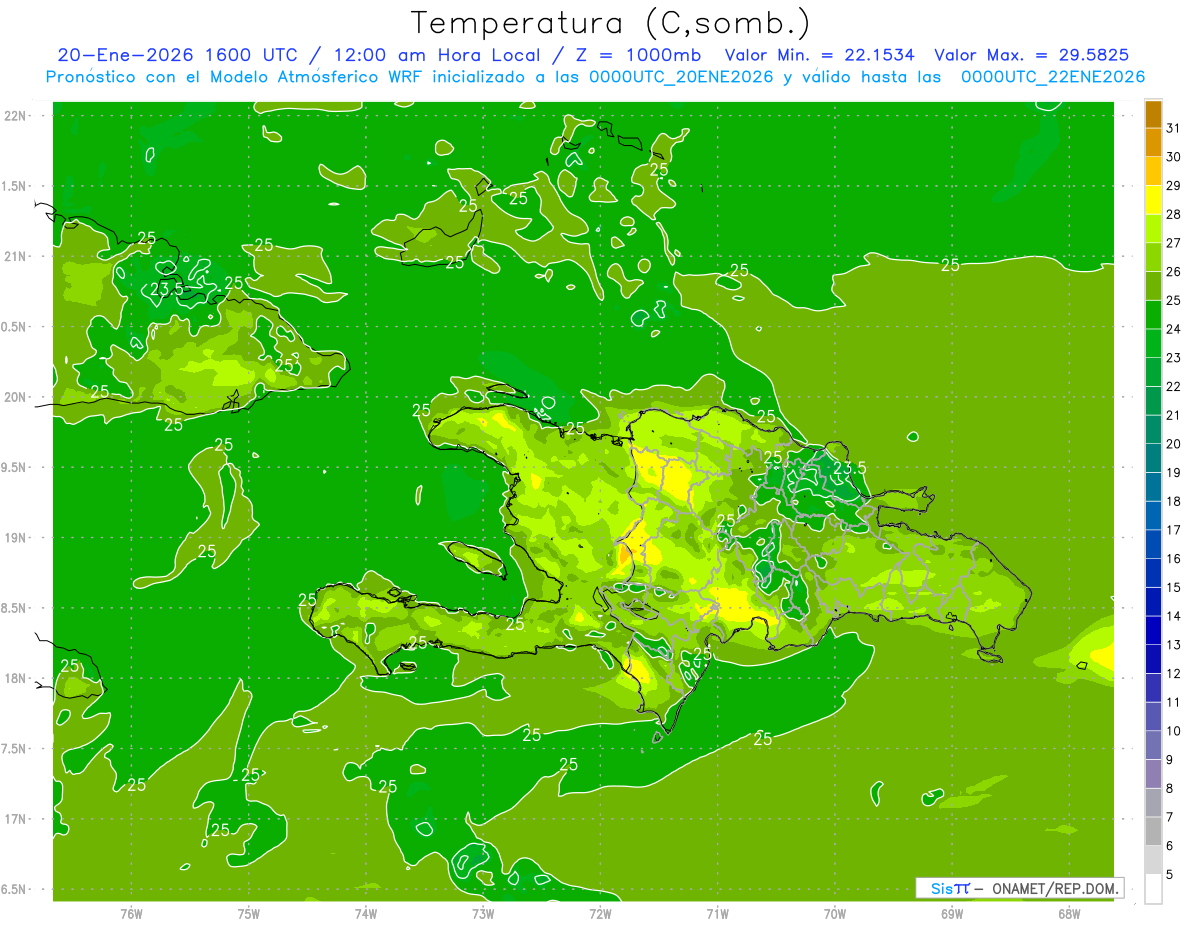Click the "76W" longitude axis label
Image resolution: width=1200 pixels, height=927 pixels.
pos(131,914)
